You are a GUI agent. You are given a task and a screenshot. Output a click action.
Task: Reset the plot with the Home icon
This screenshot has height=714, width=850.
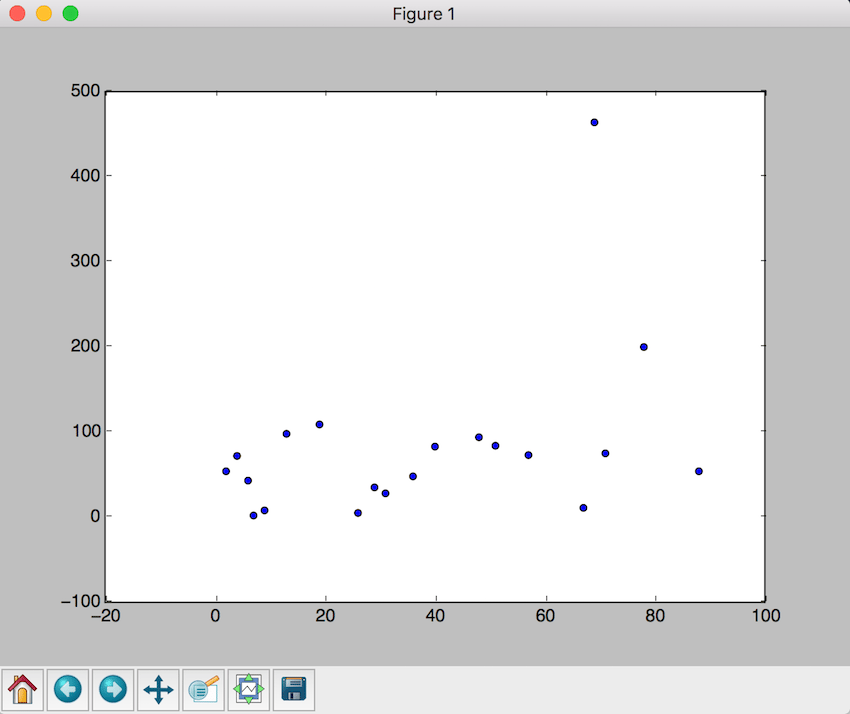pyautogui.click(x=23, y=690)
